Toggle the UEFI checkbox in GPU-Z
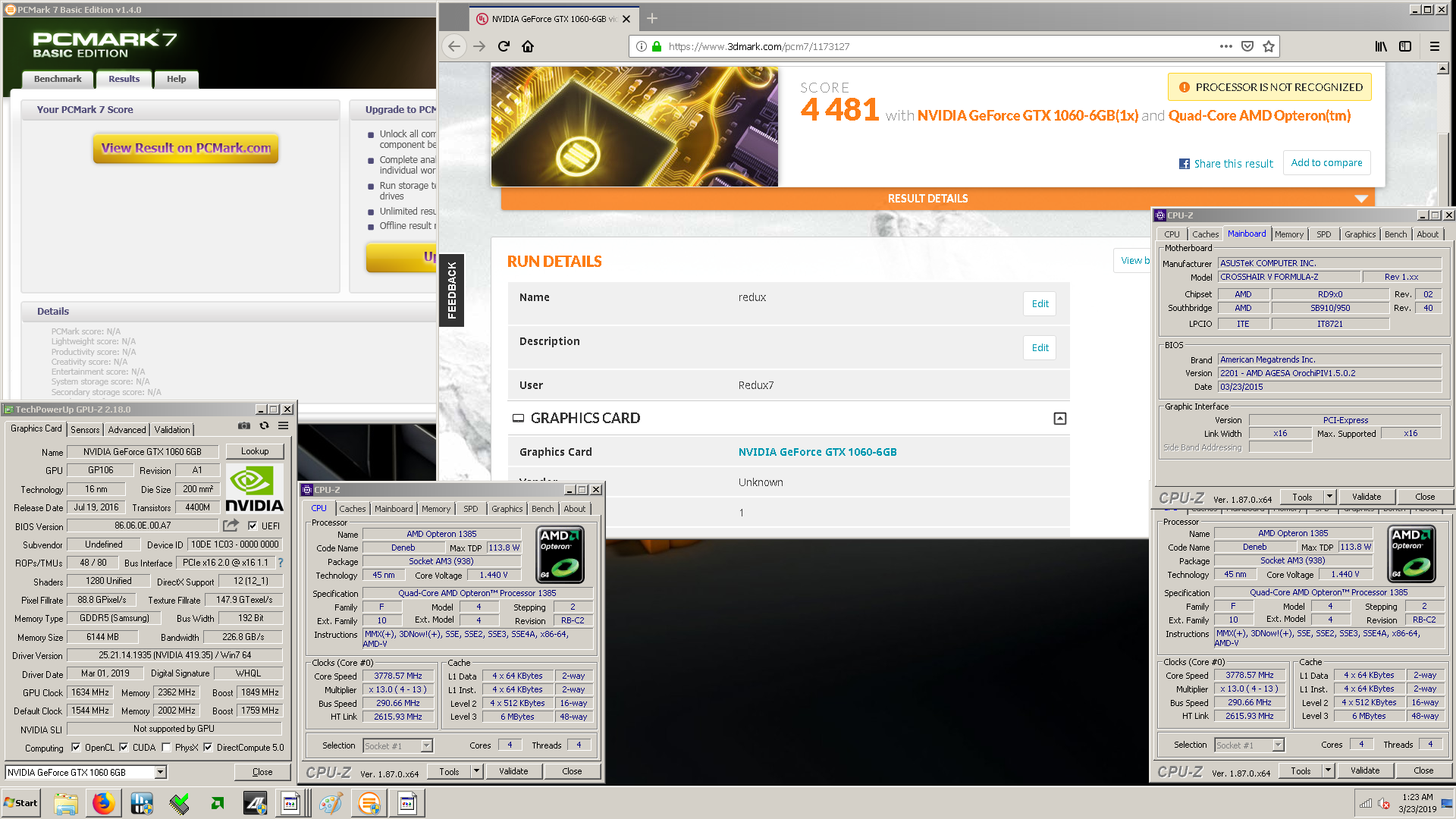This screenshot has height=819, width=1456. point(253,526)
